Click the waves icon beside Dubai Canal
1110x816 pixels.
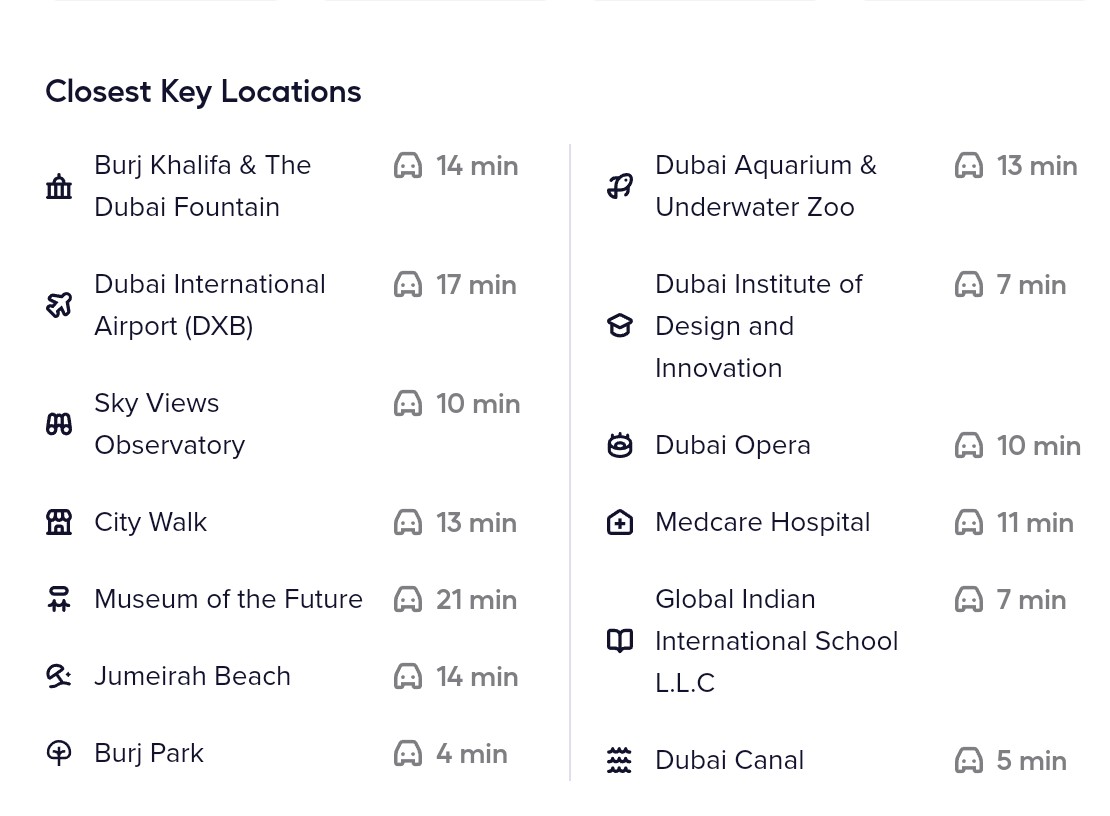620,760
